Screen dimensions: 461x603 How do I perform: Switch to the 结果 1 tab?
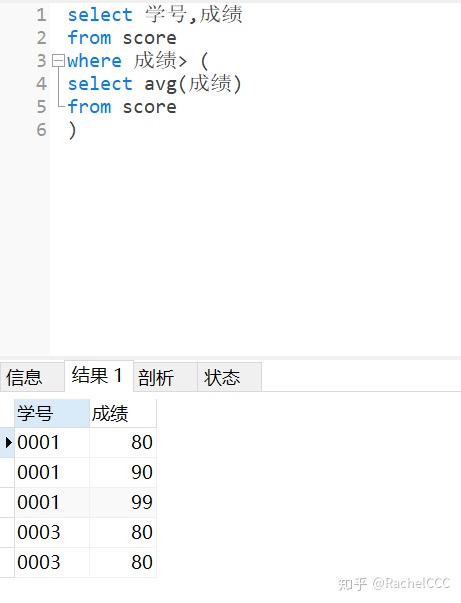99,376
